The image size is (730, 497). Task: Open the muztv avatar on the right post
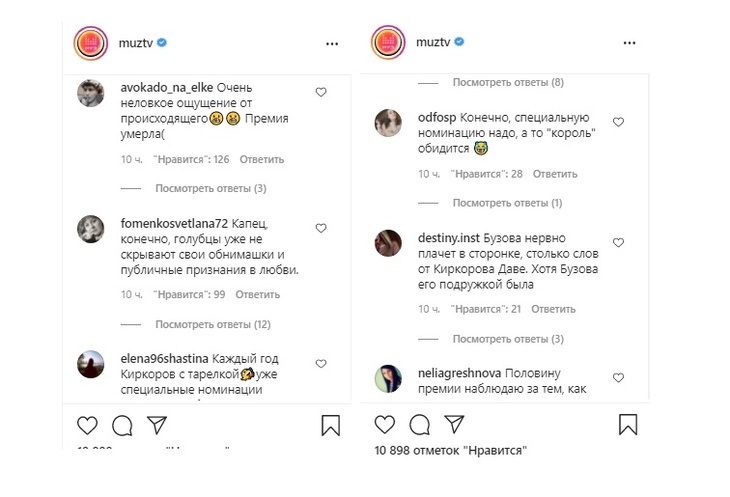[387, 44]
